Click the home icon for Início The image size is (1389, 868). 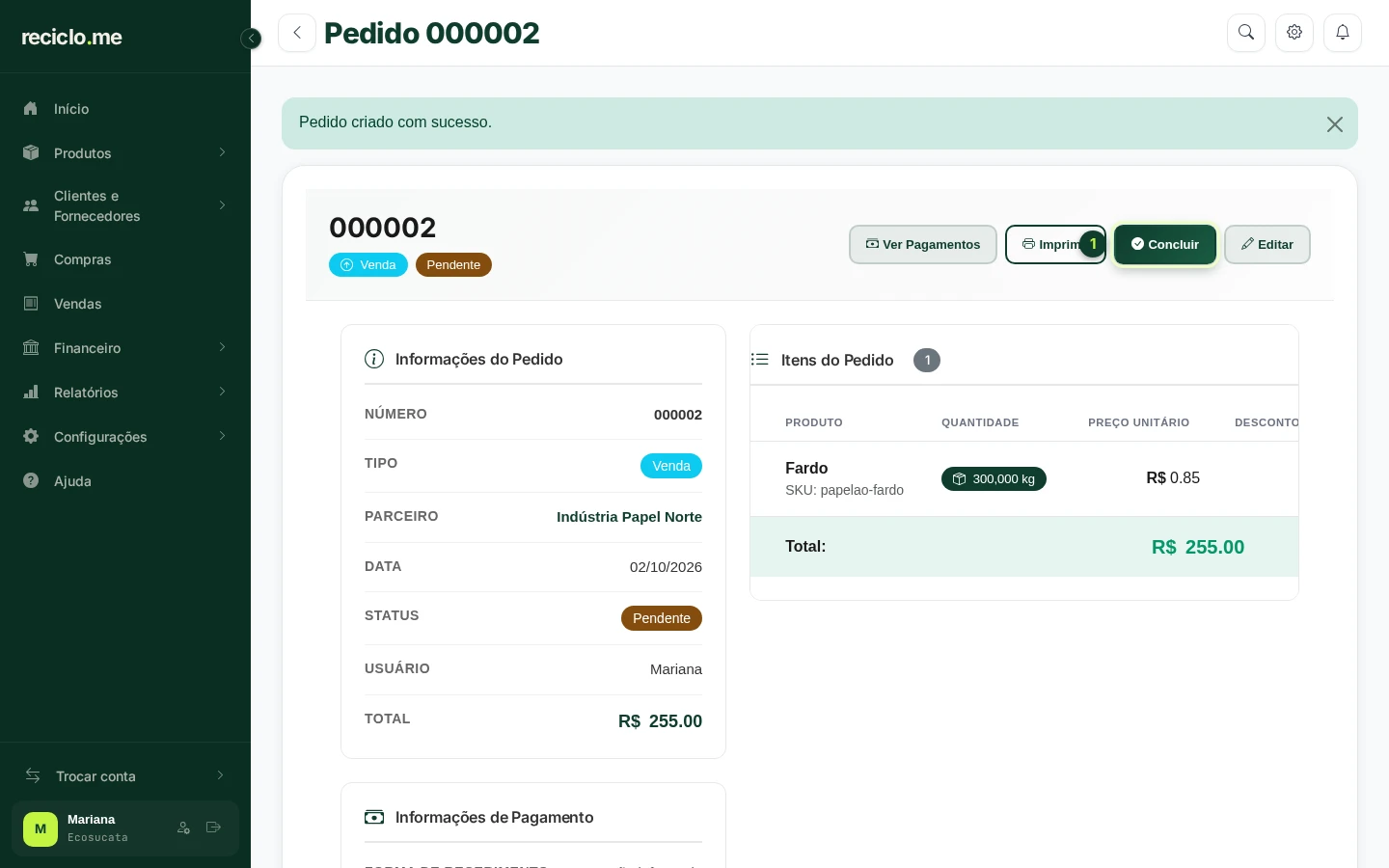click(x=31, y=108)
